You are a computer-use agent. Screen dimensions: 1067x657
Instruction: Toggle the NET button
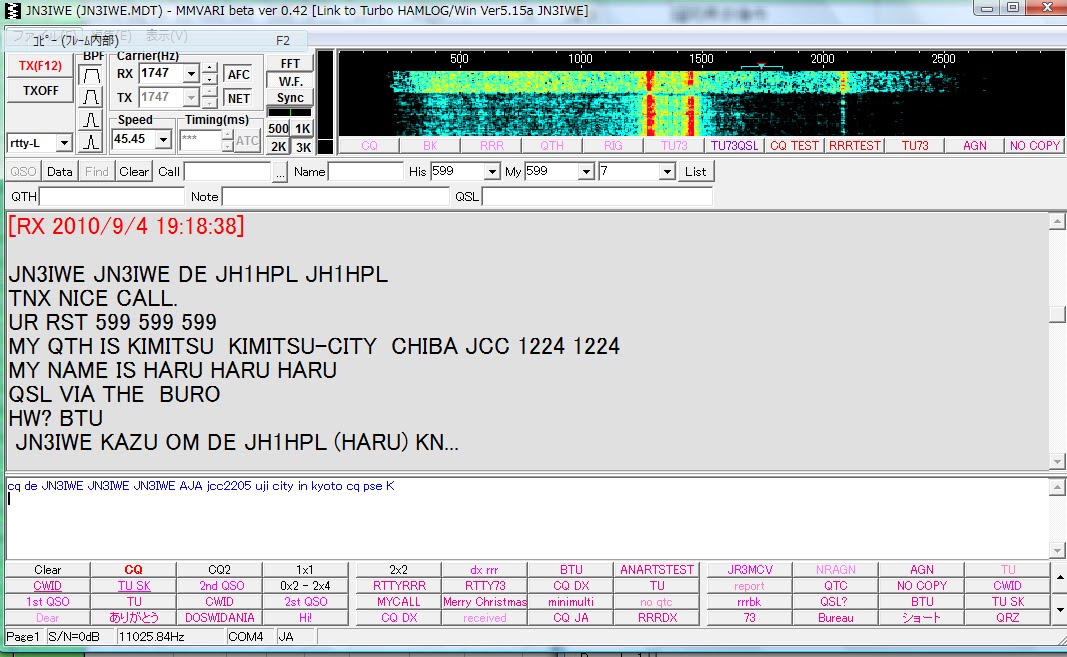coord(238,98)
